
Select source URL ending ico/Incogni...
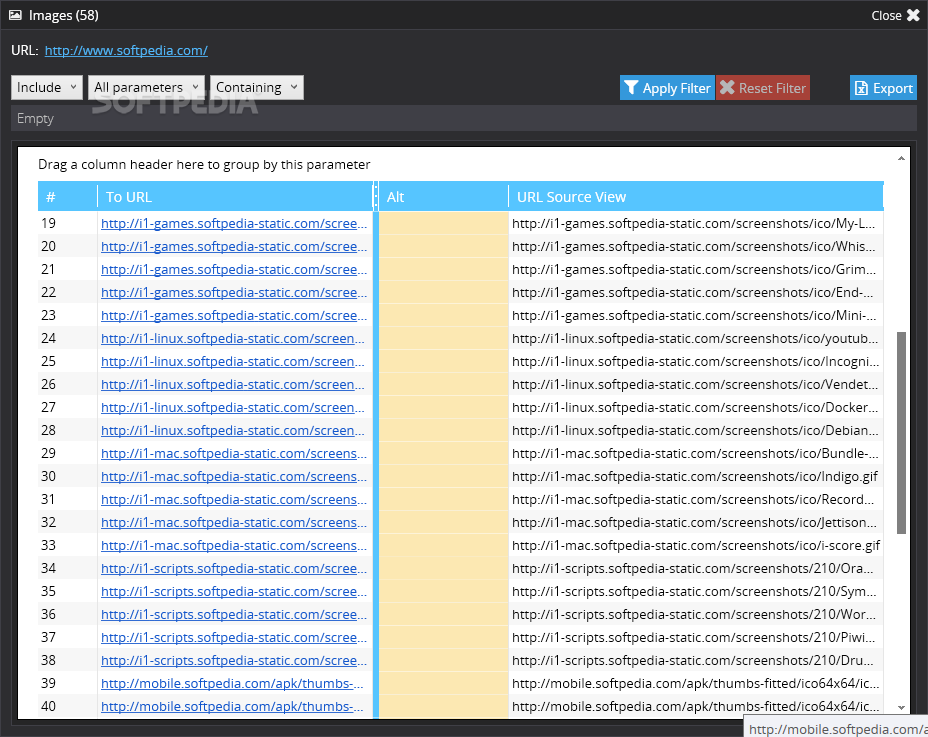[x=696, y=362]
